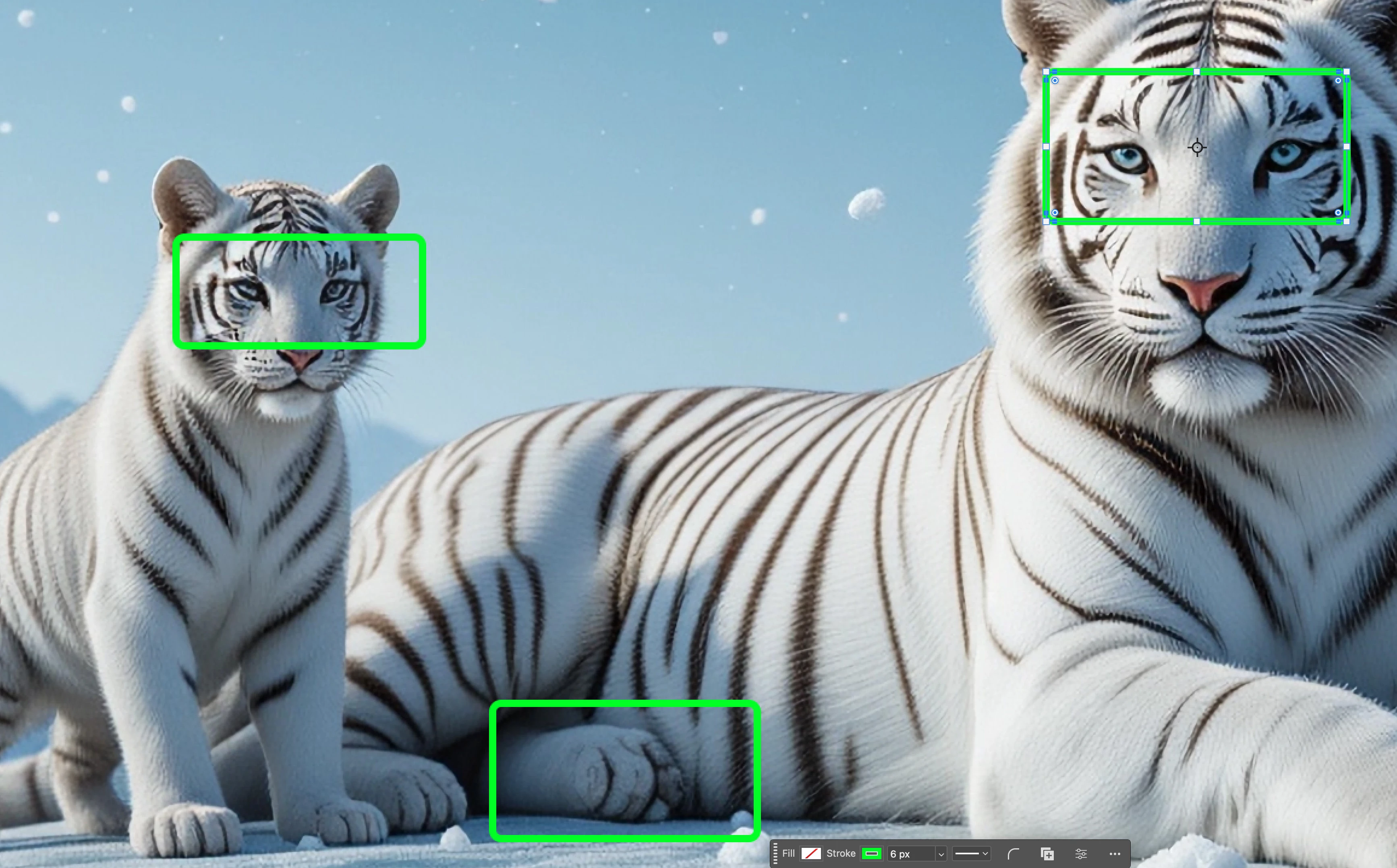
Task: Click the corner radius icon in taskbar
Action: [x=1014, y=854]
